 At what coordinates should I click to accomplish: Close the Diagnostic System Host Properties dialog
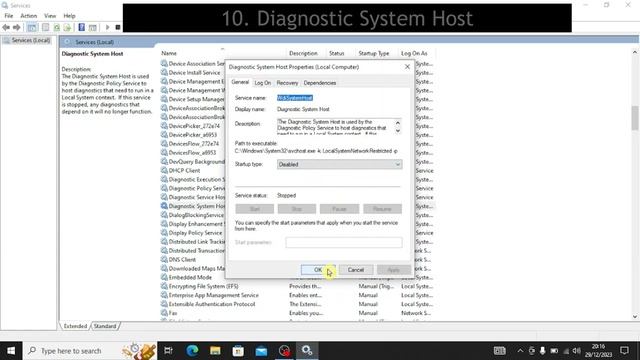[407, 67]
